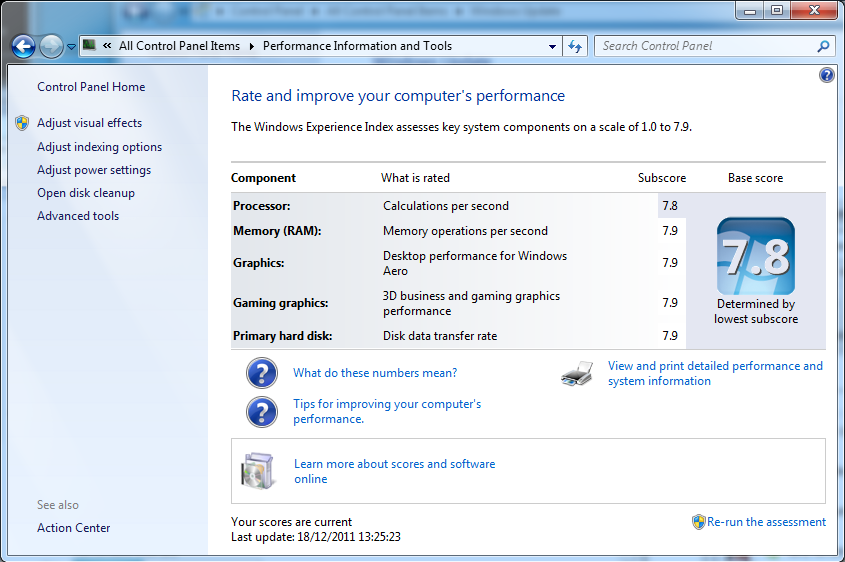Click the Component column header
This screenshot has width=845, height=562.
tap(264, 178)
